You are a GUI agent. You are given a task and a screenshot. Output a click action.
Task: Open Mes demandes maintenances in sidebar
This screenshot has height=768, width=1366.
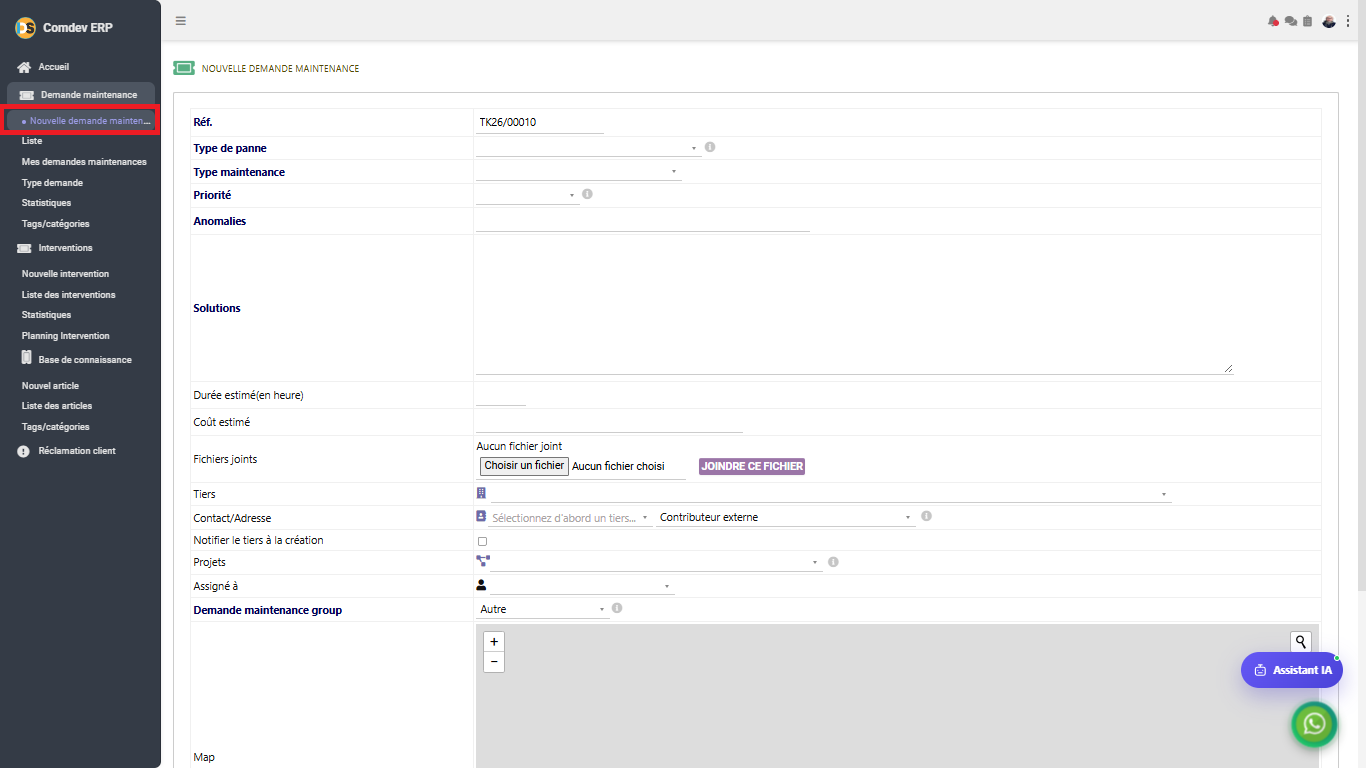tap(84, 162)
